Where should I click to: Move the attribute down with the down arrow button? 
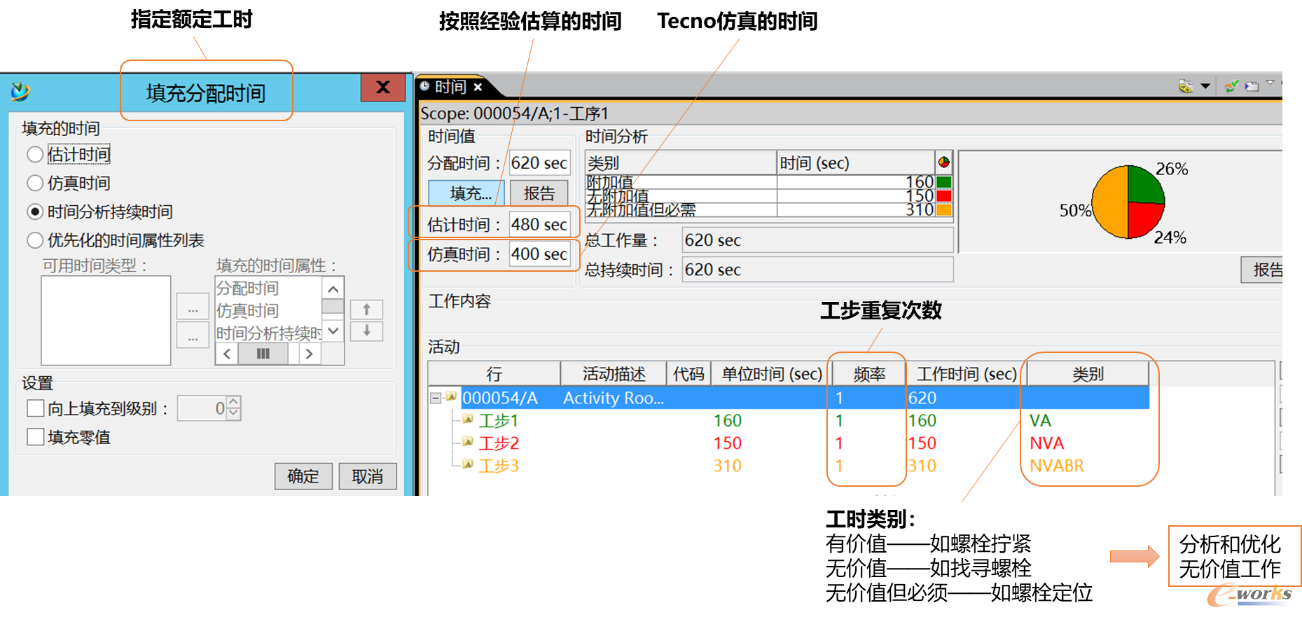point(367,331)
